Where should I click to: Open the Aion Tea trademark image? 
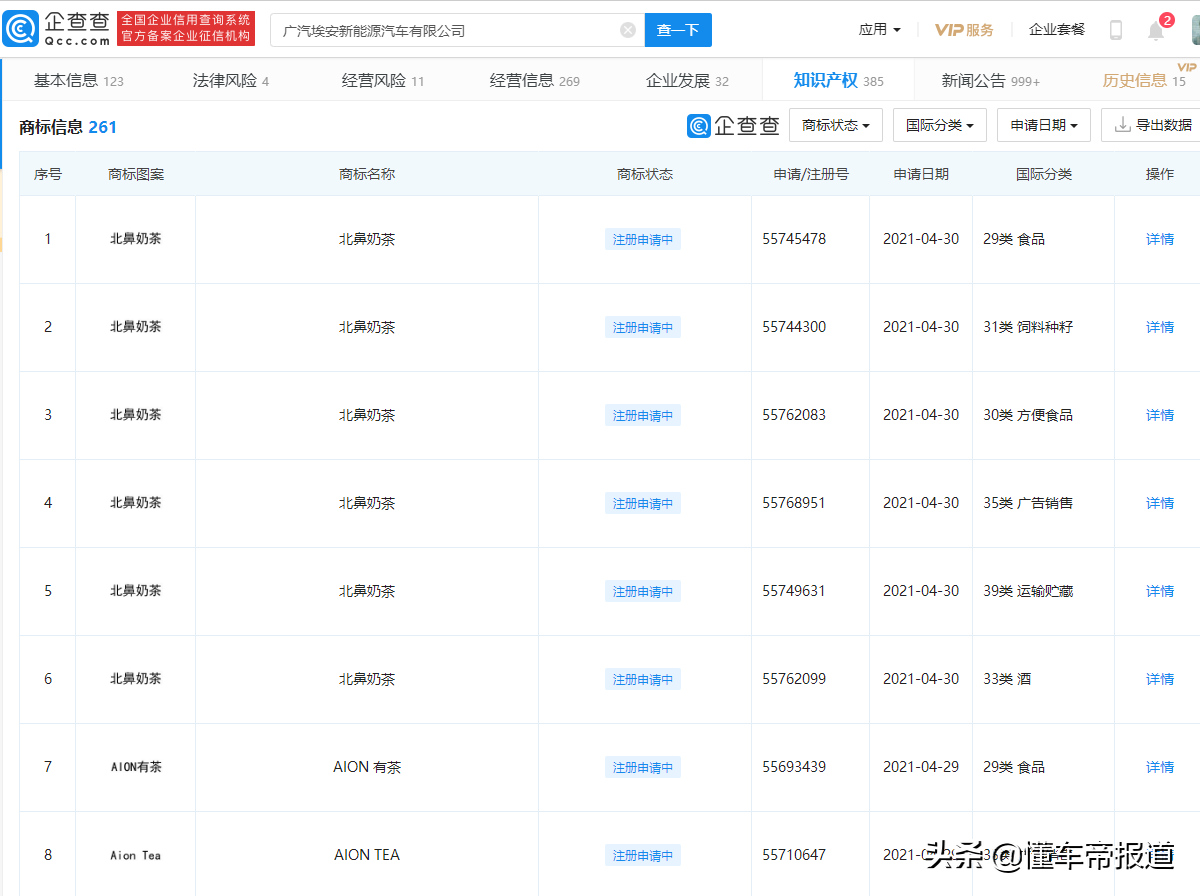click(135, 855)
